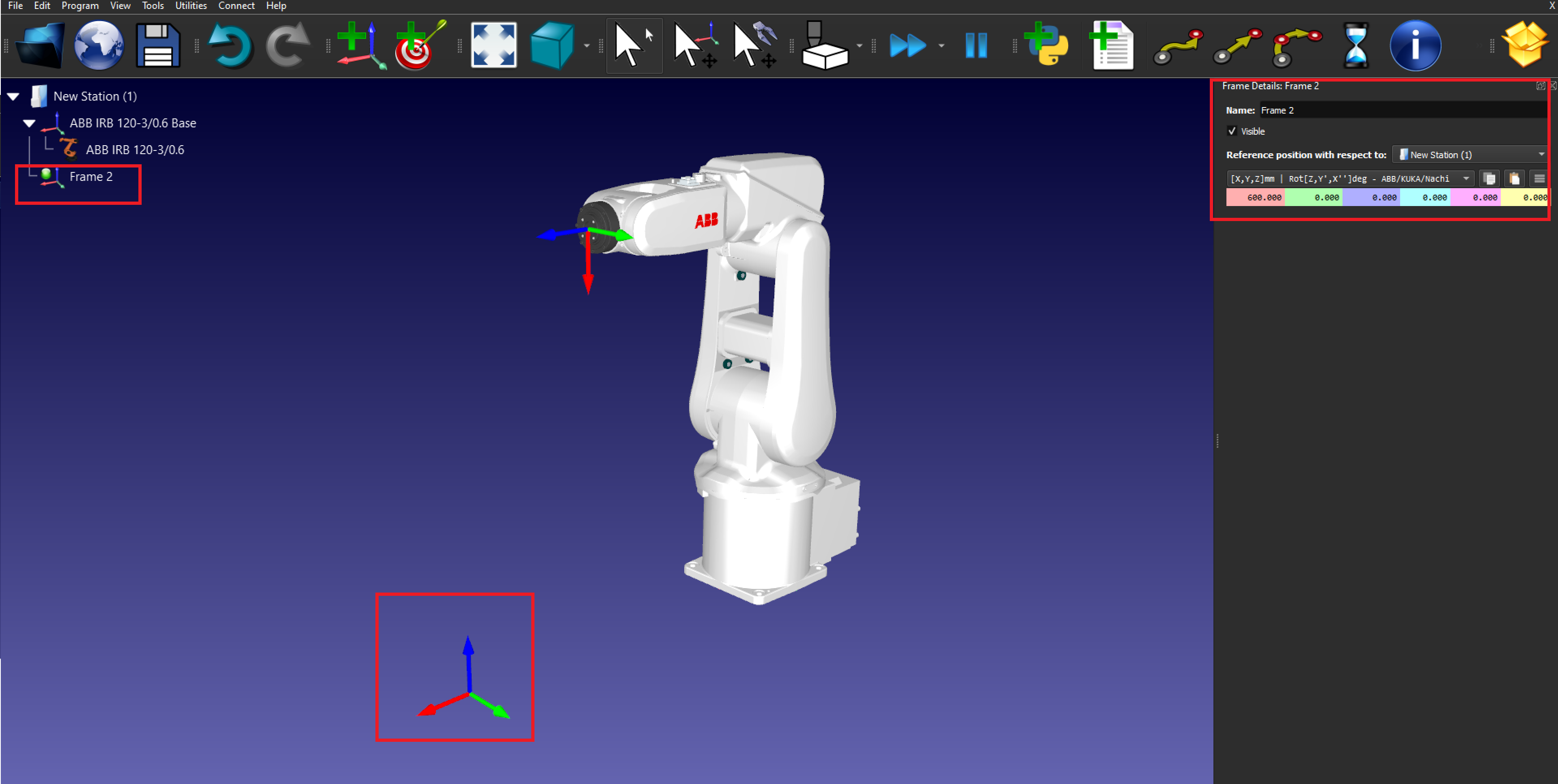Open the Program menu
1558x784 pixels.
[x=80, y=5]
